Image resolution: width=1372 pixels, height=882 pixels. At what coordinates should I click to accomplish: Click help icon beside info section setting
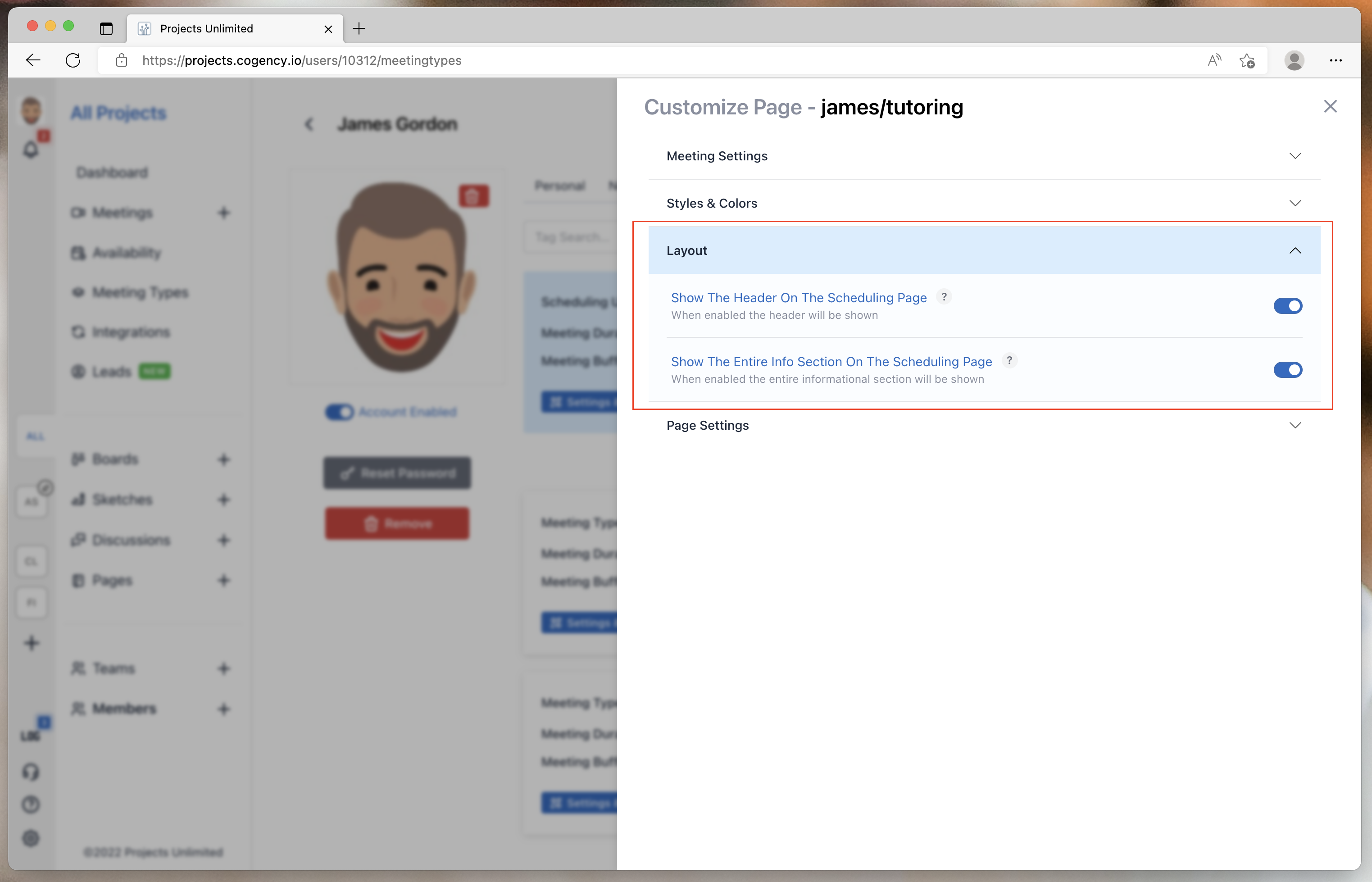pos(1009,361)
